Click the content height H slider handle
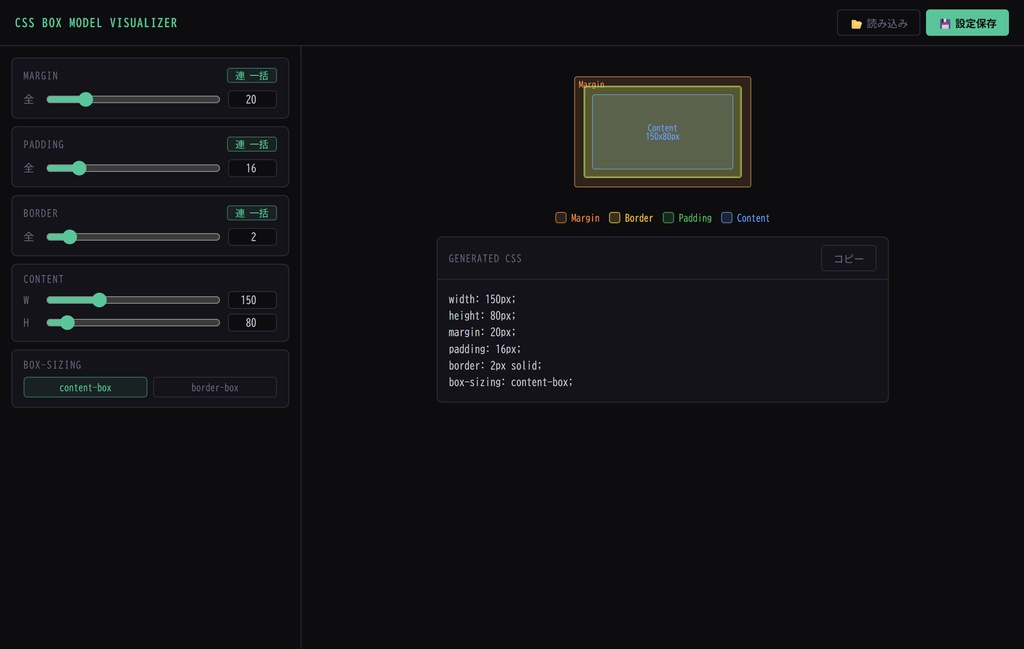This screenshot has height=649, width=1024. (x=67, y=323)
